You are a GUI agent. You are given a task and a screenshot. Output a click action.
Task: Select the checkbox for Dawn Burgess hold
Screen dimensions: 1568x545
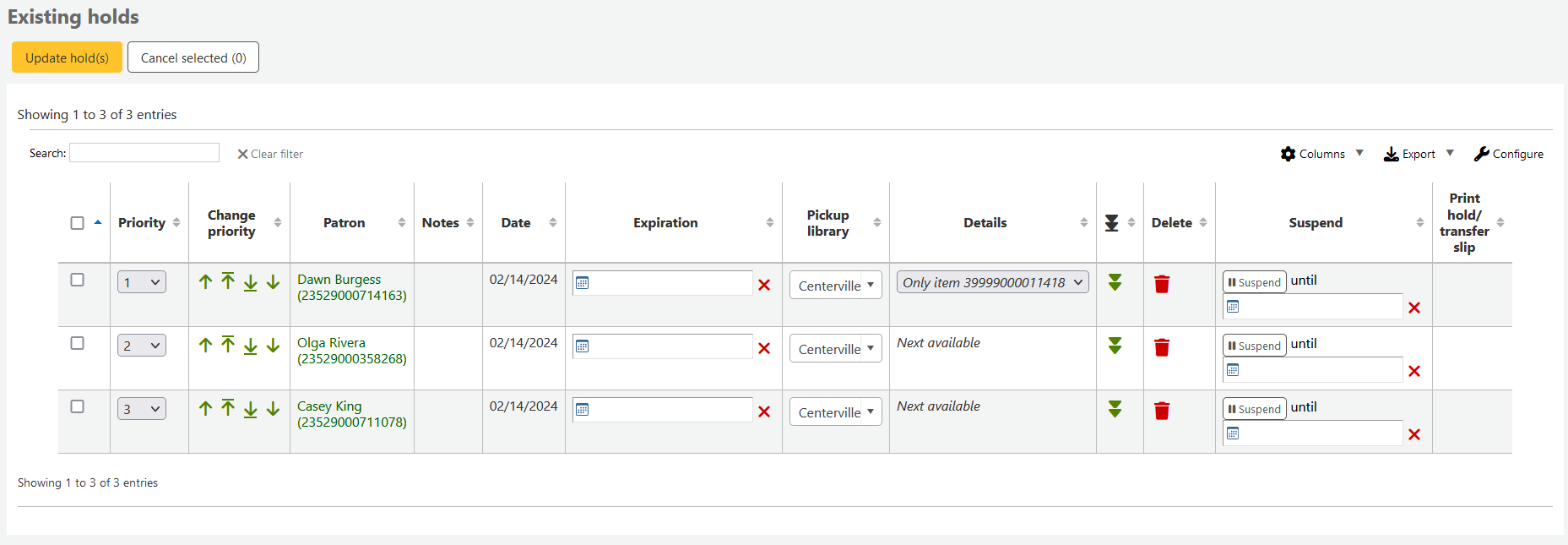tap(77, 280)
